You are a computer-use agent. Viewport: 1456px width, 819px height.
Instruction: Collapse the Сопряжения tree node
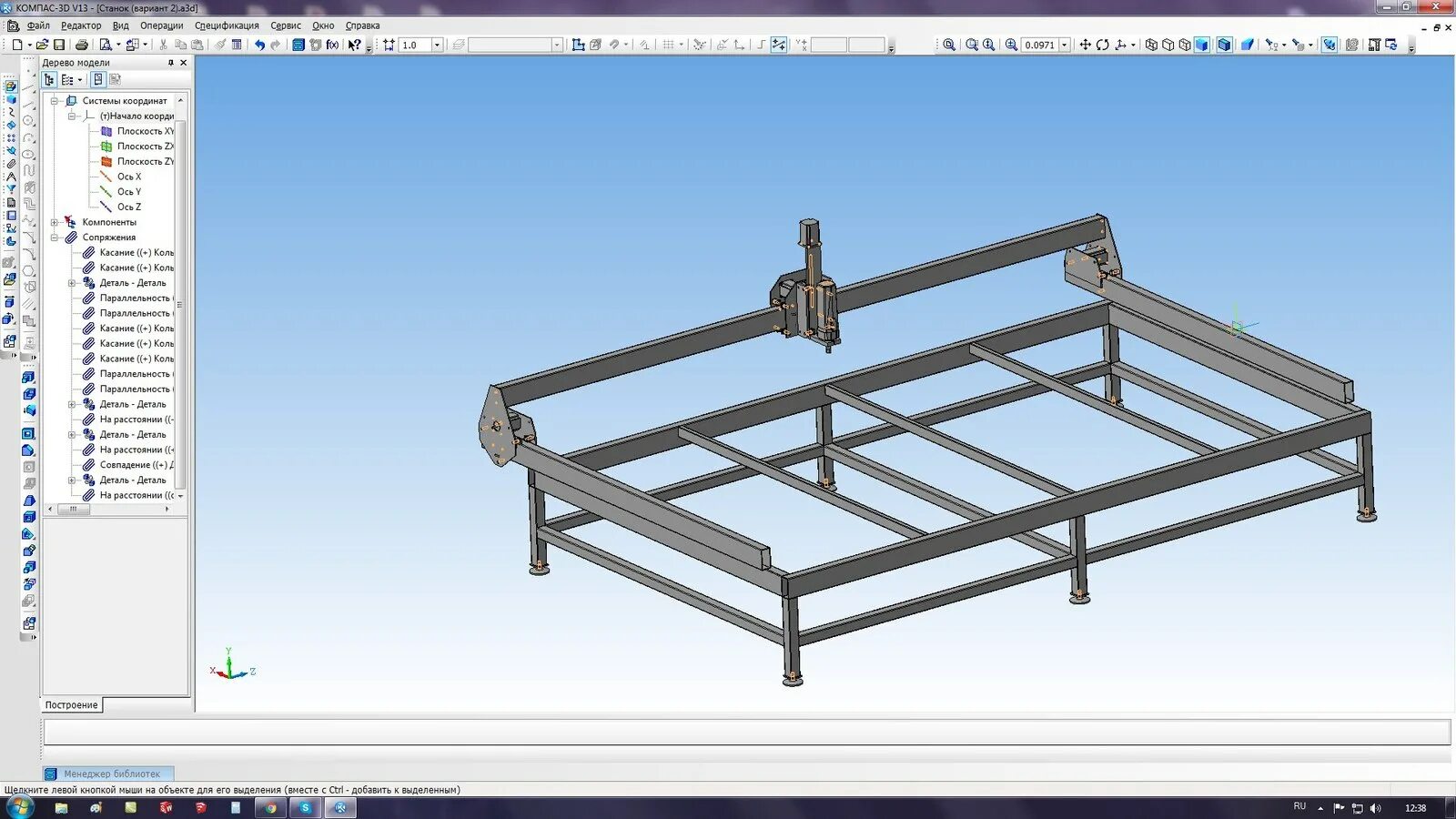click(x=55, y=238)
